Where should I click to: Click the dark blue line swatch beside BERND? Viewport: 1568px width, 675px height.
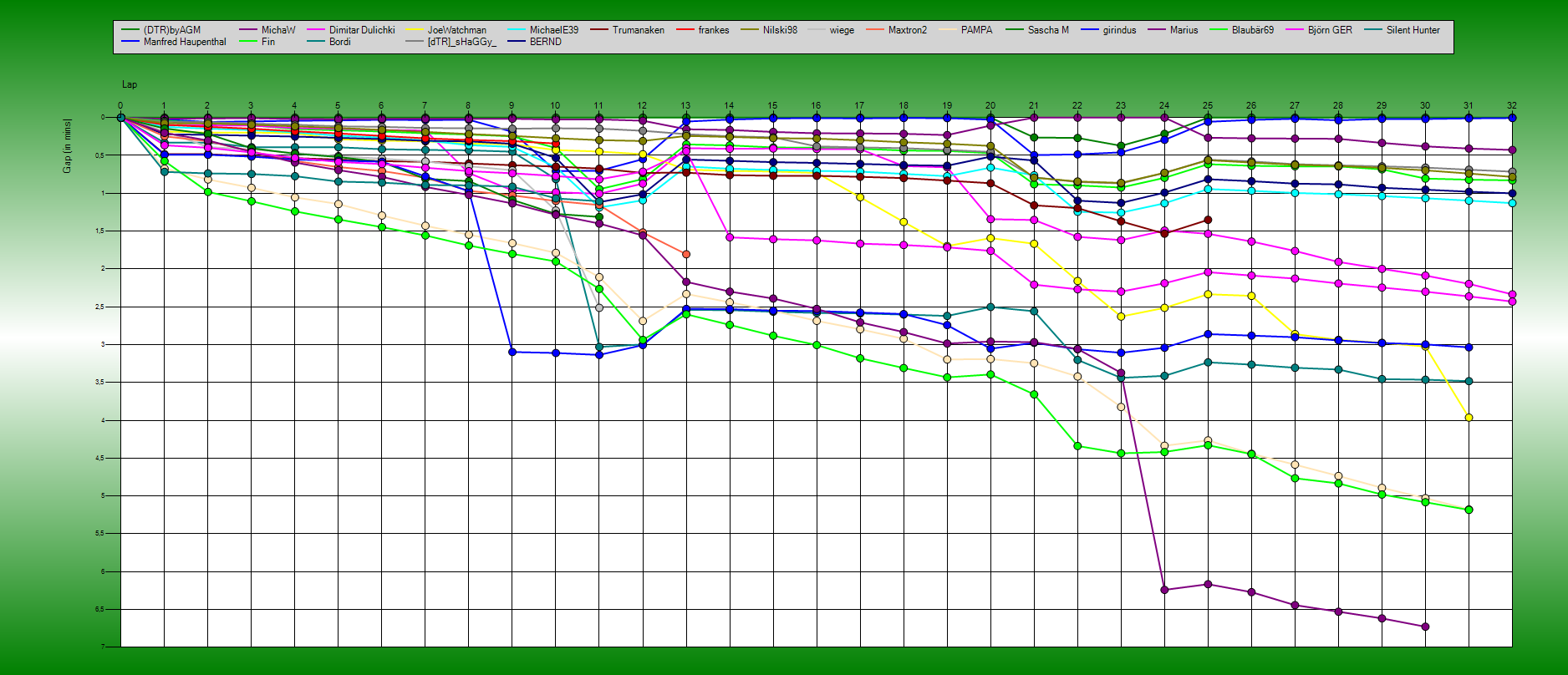(x=516, y=42)
